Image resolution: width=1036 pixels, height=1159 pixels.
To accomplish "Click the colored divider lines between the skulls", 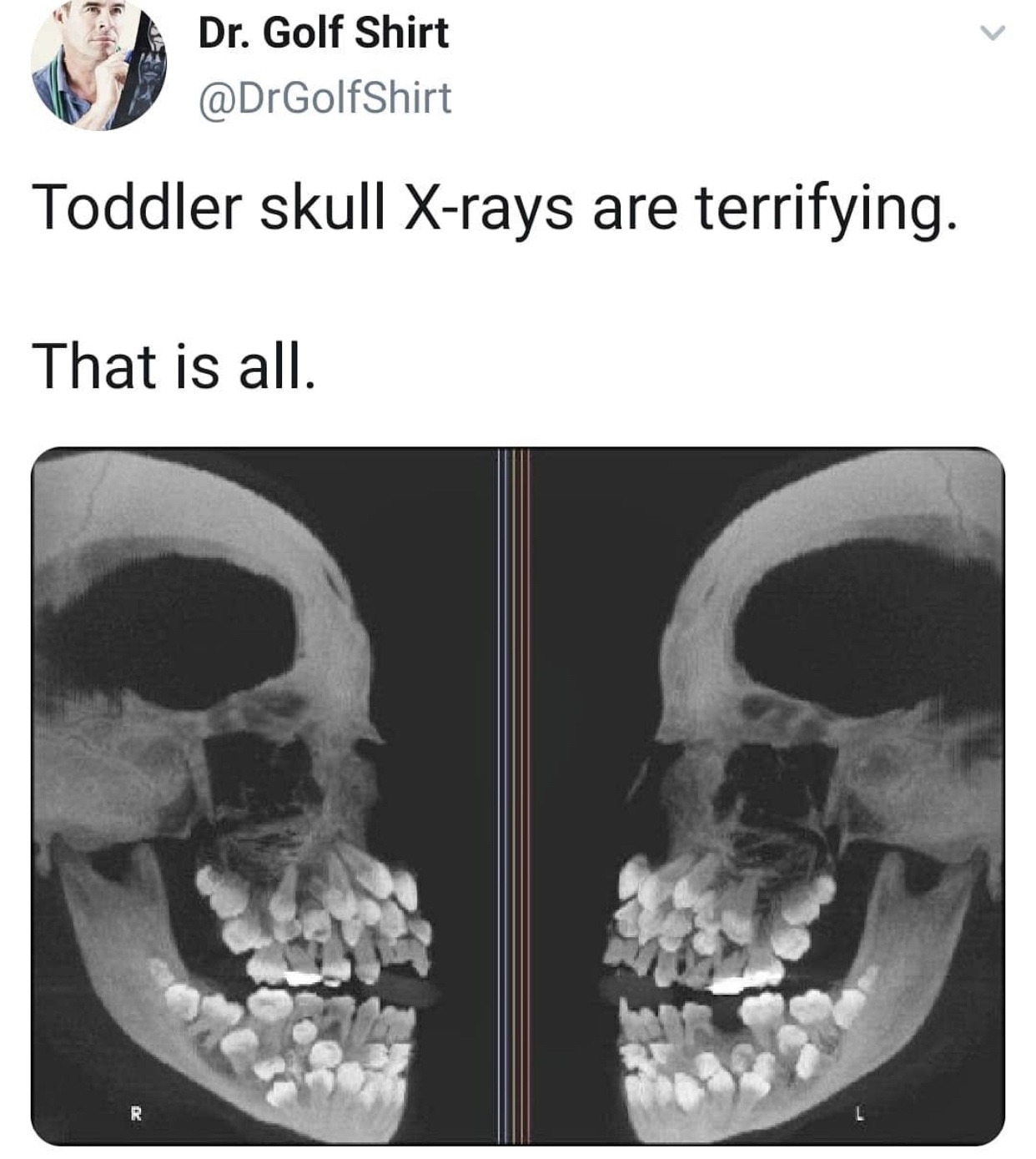I will 512,793.
